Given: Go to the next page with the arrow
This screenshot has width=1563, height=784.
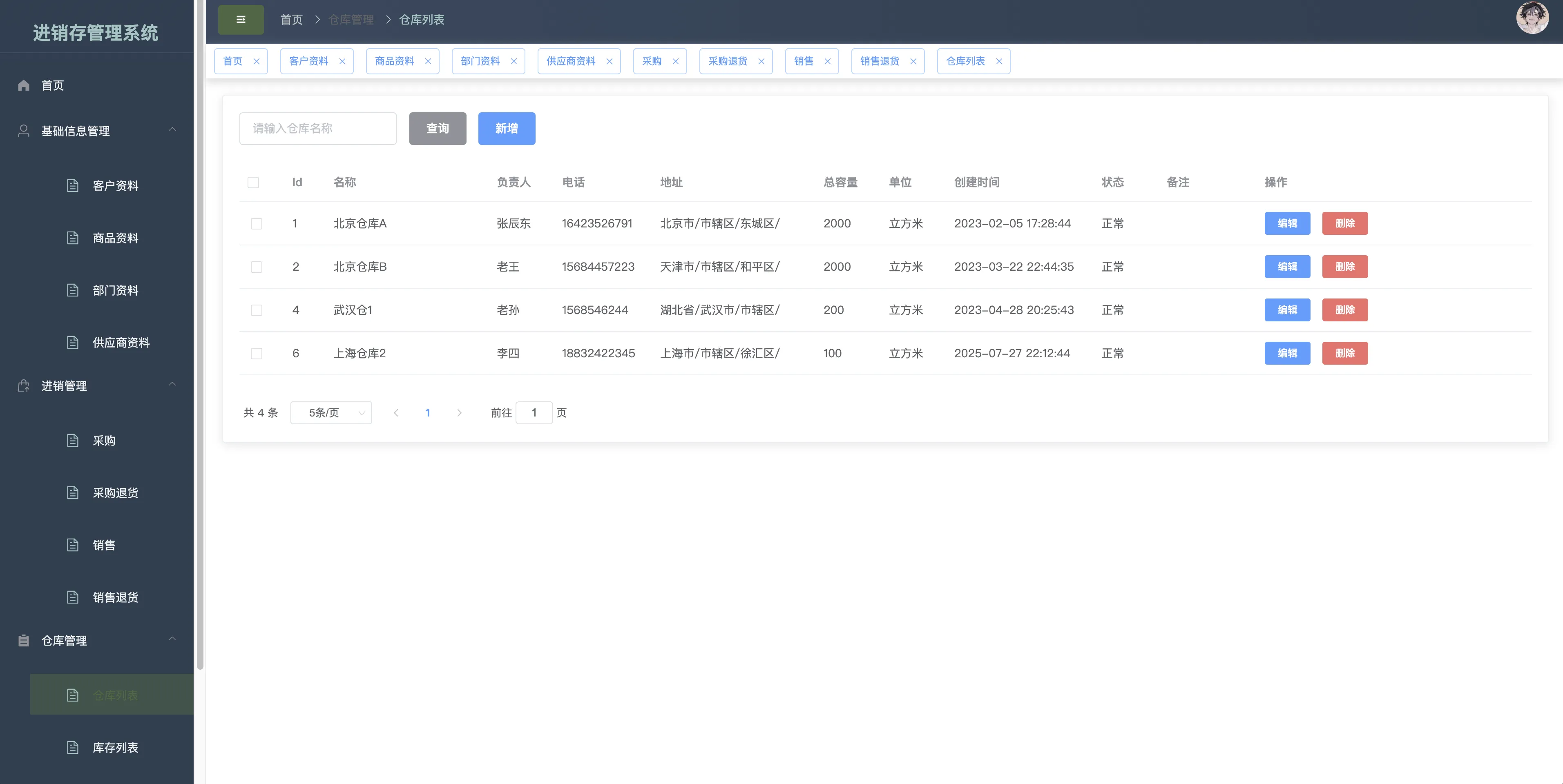Looking at the screenshot, I should click(x=459, y=413).
